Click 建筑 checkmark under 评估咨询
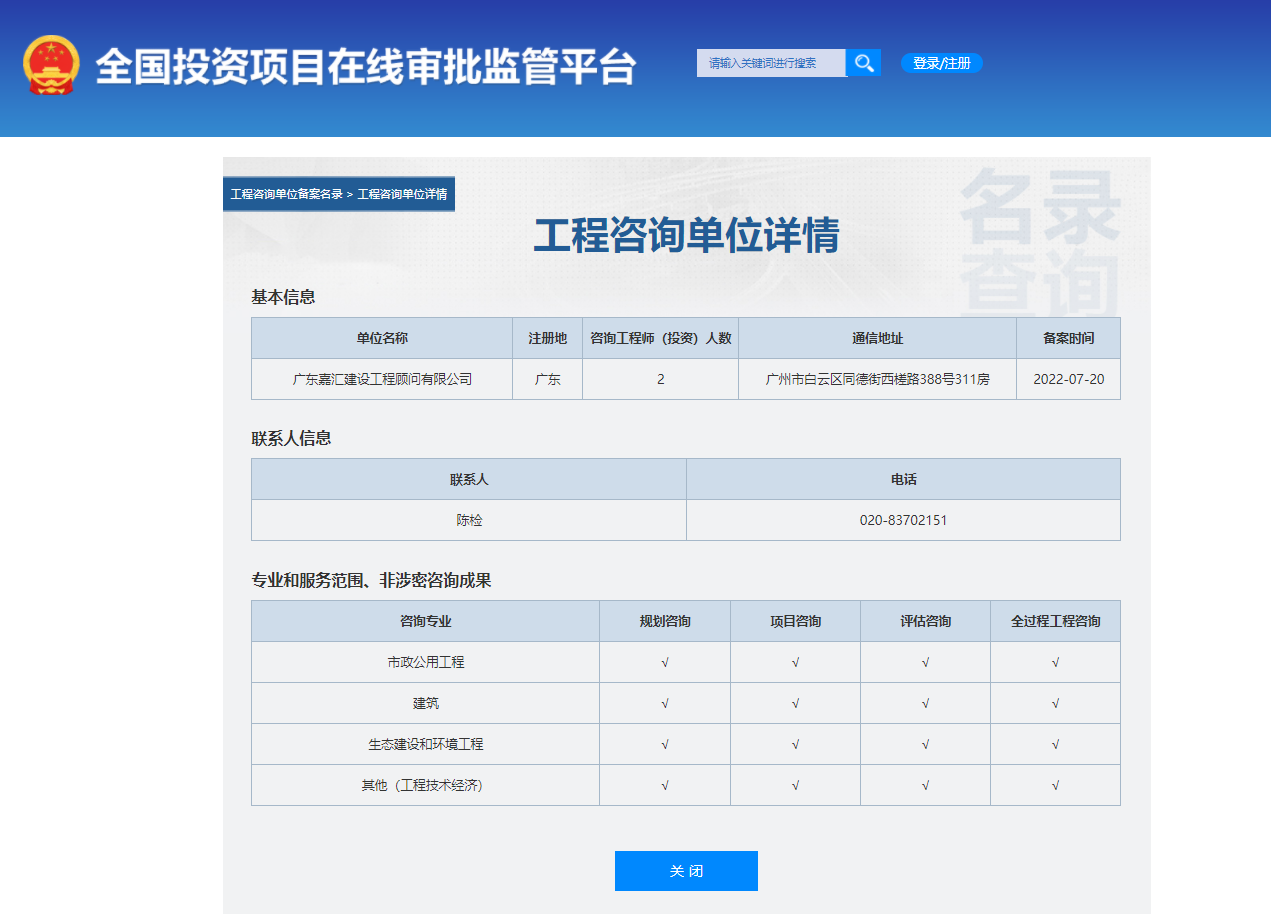The width and height of the screenshot is (1274, 914). [926, 703]
